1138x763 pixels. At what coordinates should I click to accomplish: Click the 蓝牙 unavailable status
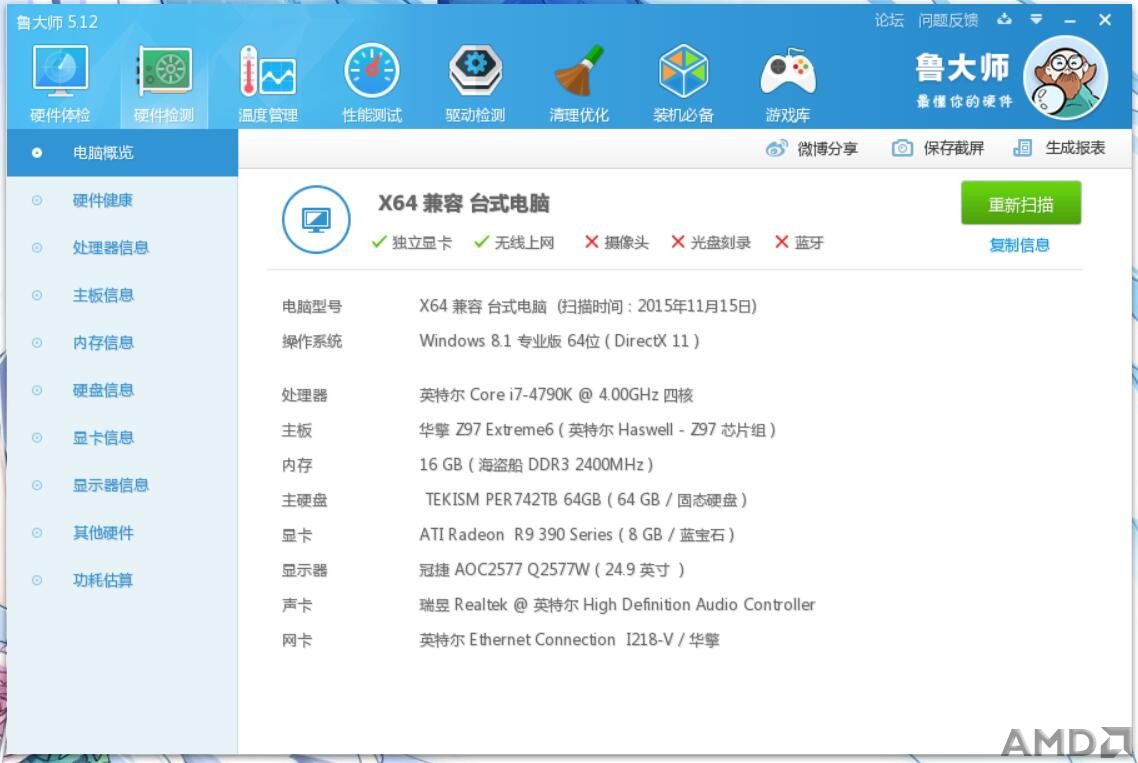point(799,242)
